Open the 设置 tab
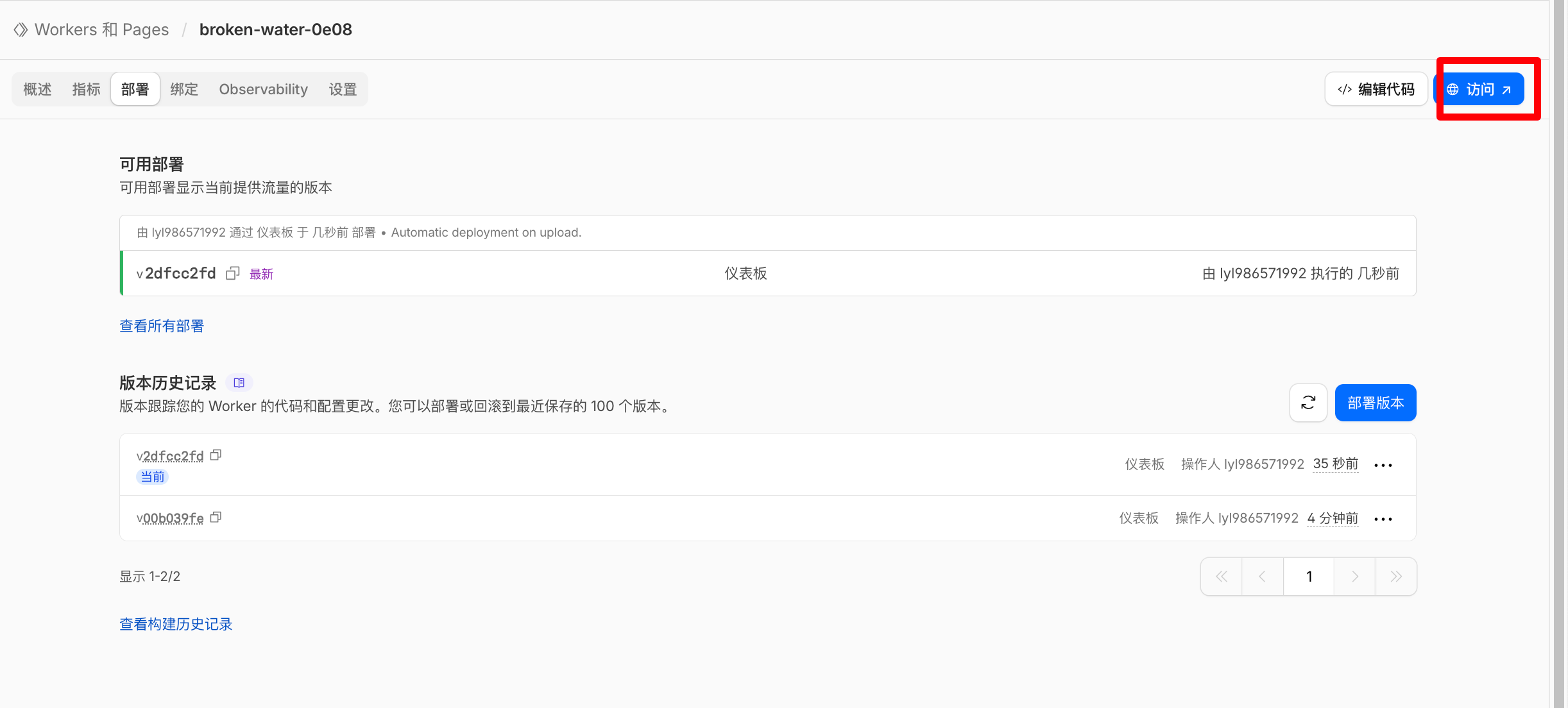1568x708 pixels. point(343,89)
